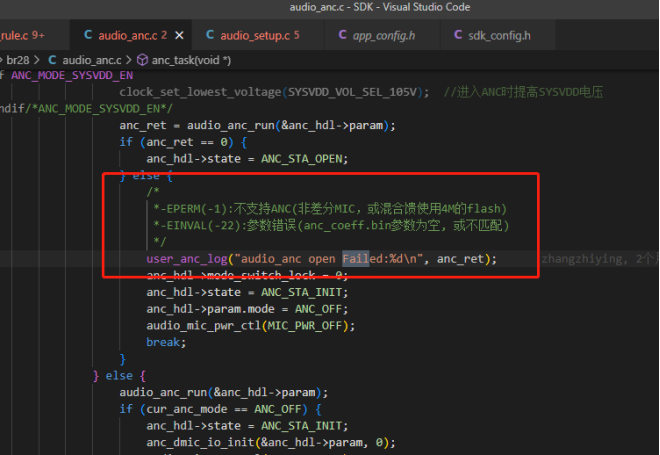Click the C icon on the app_config.h tab
Screen dimensions: 660x455
coord(343,35)
